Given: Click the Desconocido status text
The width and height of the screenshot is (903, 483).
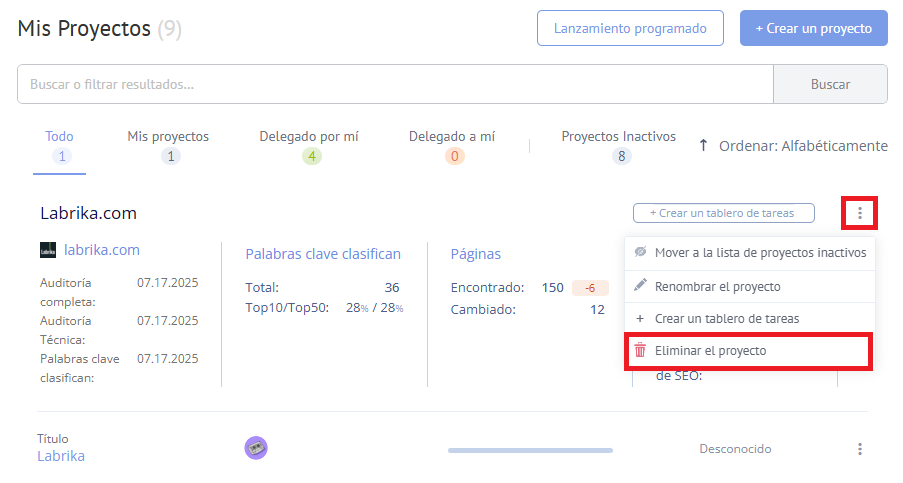Looking at the screenshot, I should 735,449.
